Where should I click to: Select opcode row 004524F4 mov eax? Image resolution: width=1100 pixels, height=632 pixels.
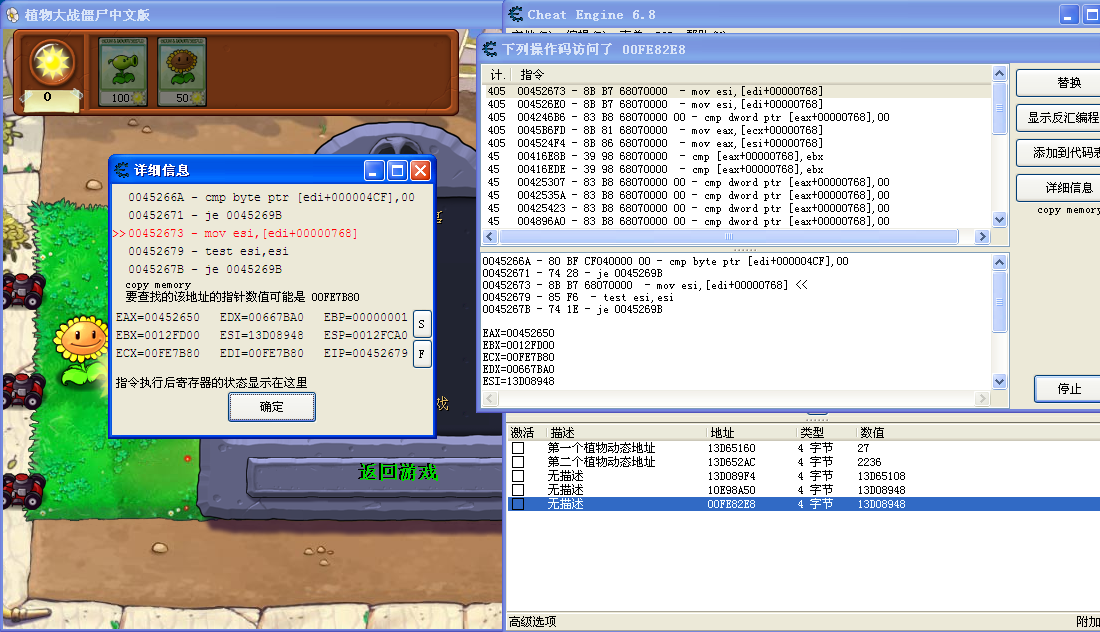click(737, 143)
